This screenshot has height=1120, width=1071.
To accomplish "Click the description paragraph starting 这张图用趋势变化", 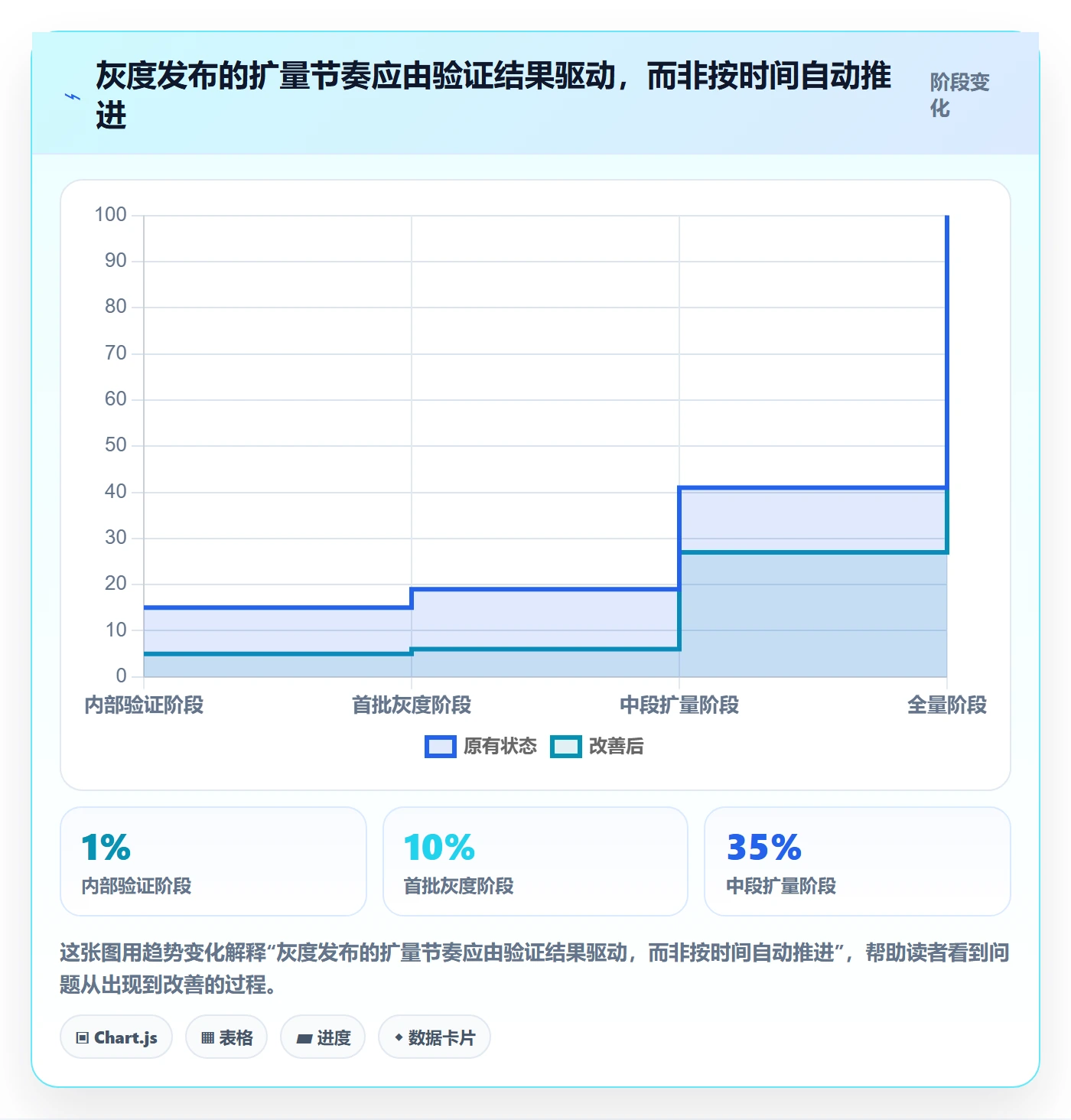I will [x=535, y=969].
